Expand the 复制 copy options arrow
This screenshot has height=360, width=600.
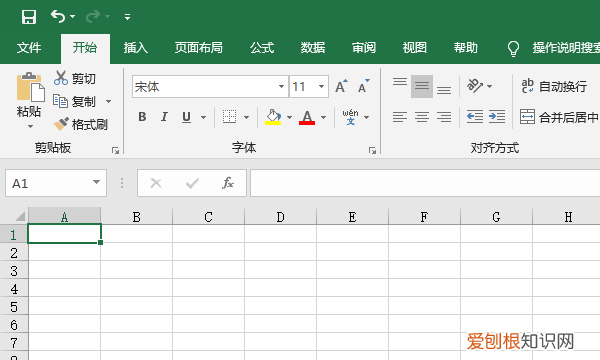(x=108, y=101)
